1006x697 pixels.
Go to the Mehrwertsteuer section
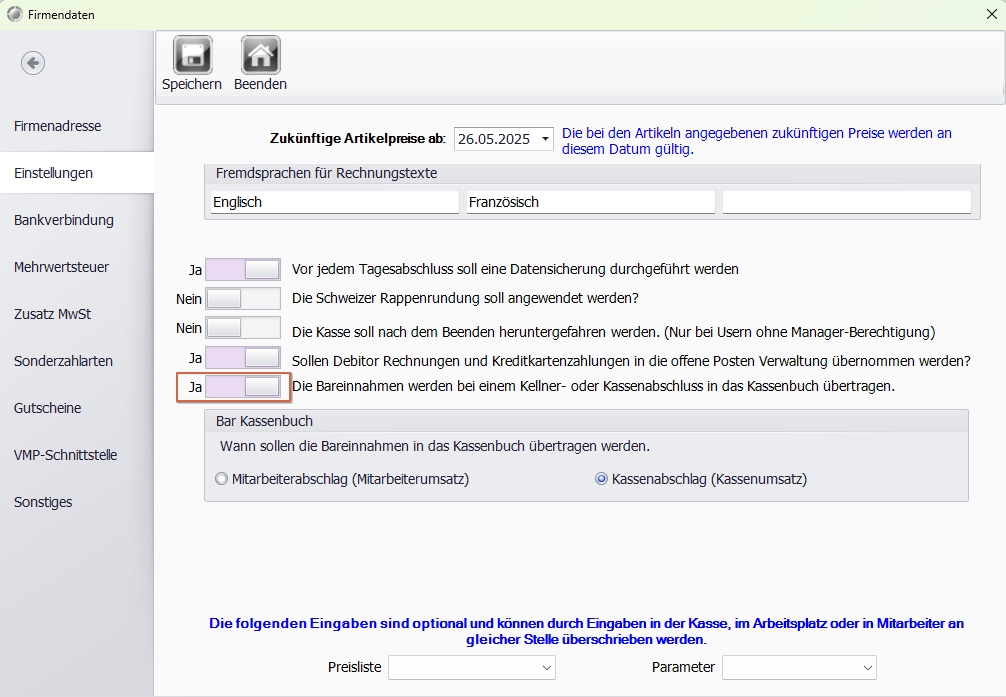click(x=62, y=267)
